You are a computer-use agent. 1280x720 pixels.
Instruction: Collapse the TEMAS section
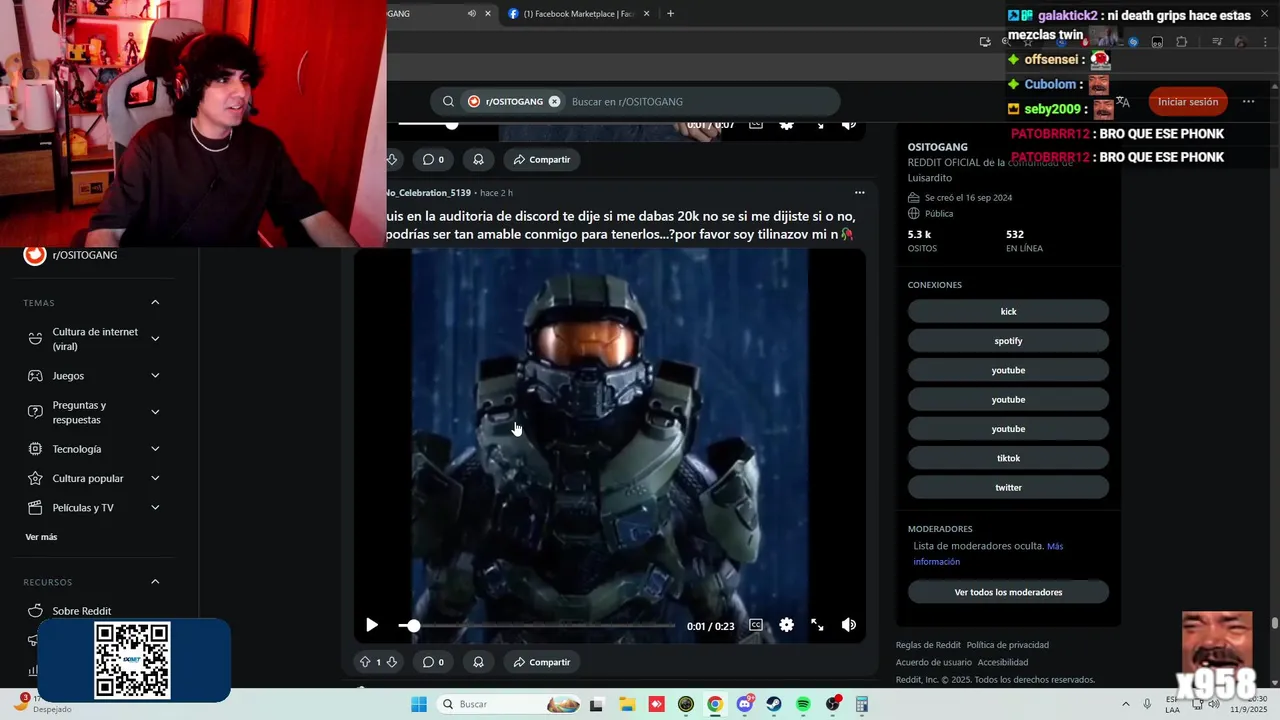[155, 302]
